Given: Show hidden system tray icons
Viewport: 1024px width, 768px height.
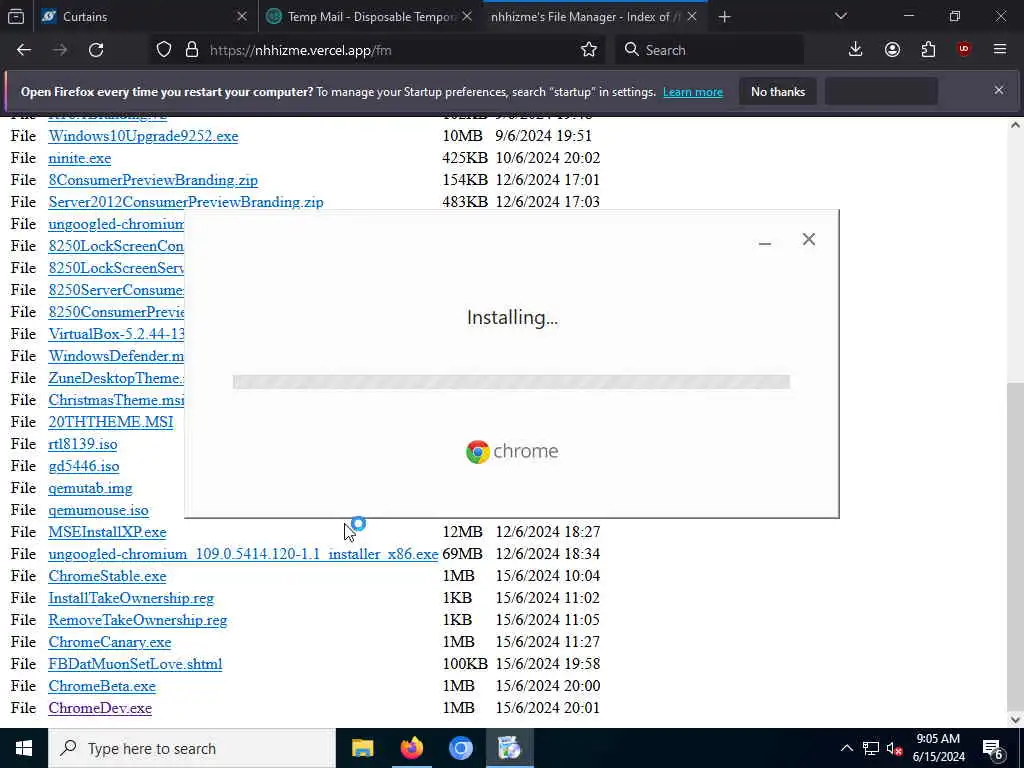Looking at the screenshot, I should tap(846, 748).
